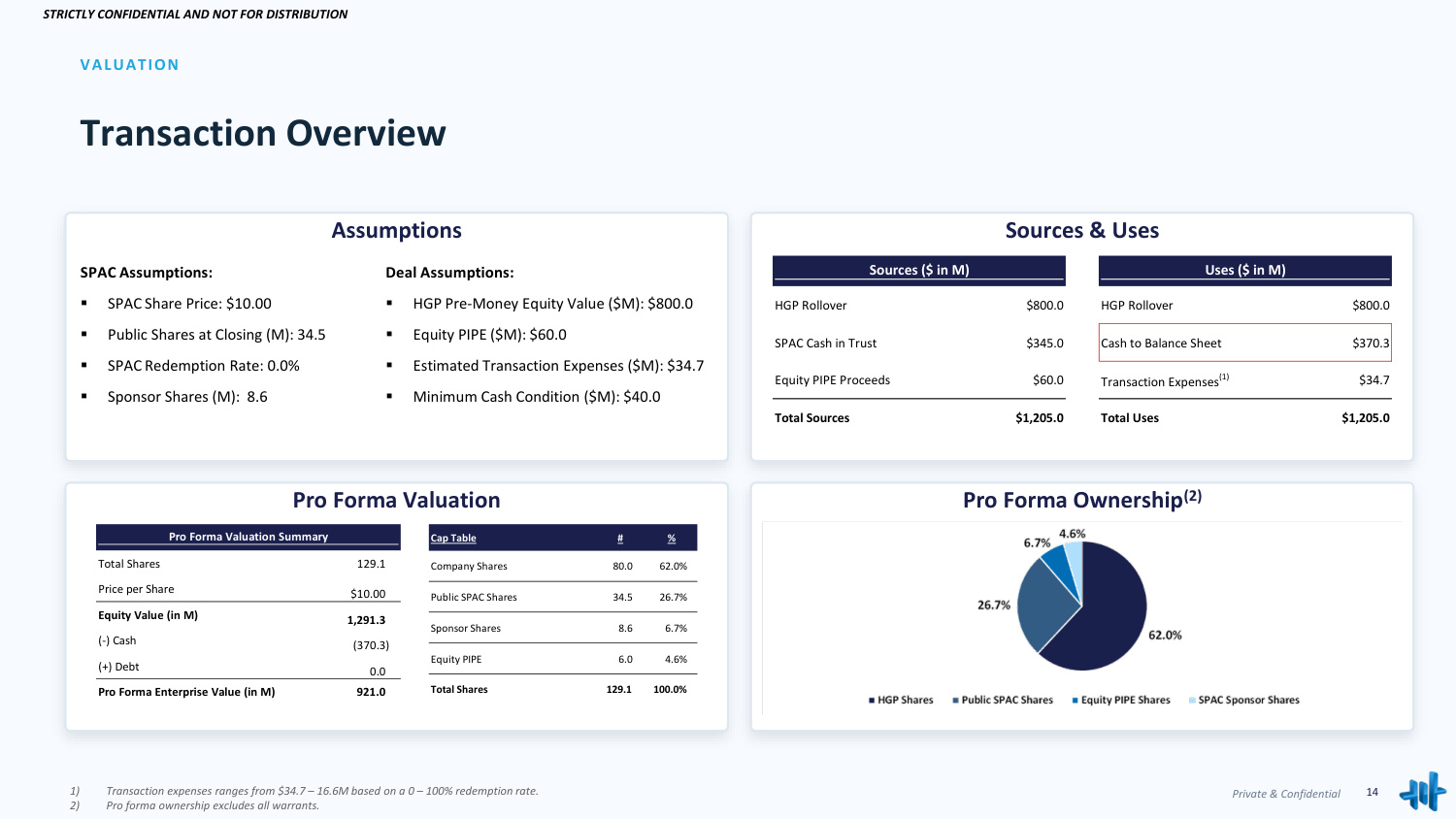Click the Public SPAC Shares legend swatch
The height and width of the screenshot is (819, 1456).
[955, 701]
